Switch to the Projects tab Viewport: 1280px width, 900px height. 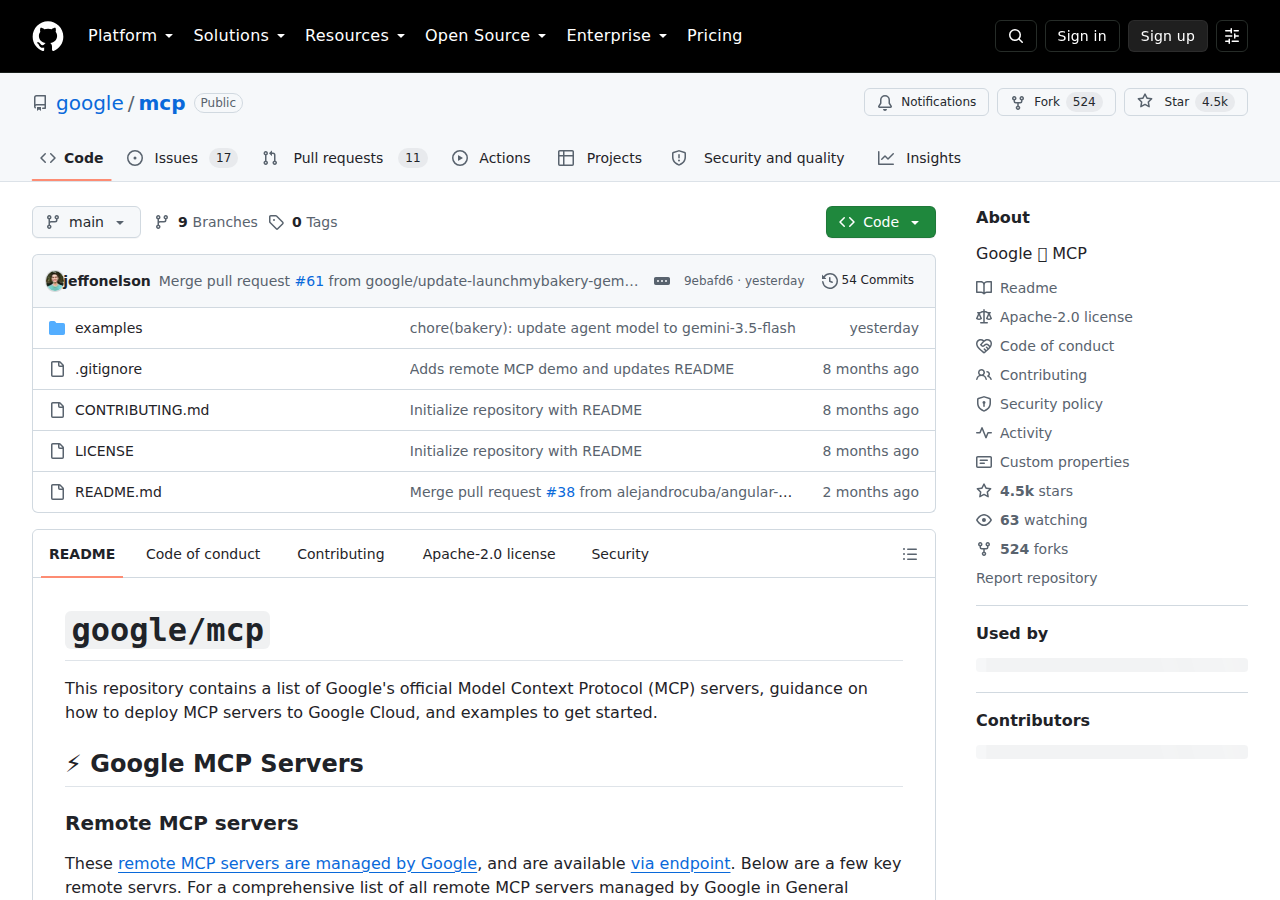[600, 158]
